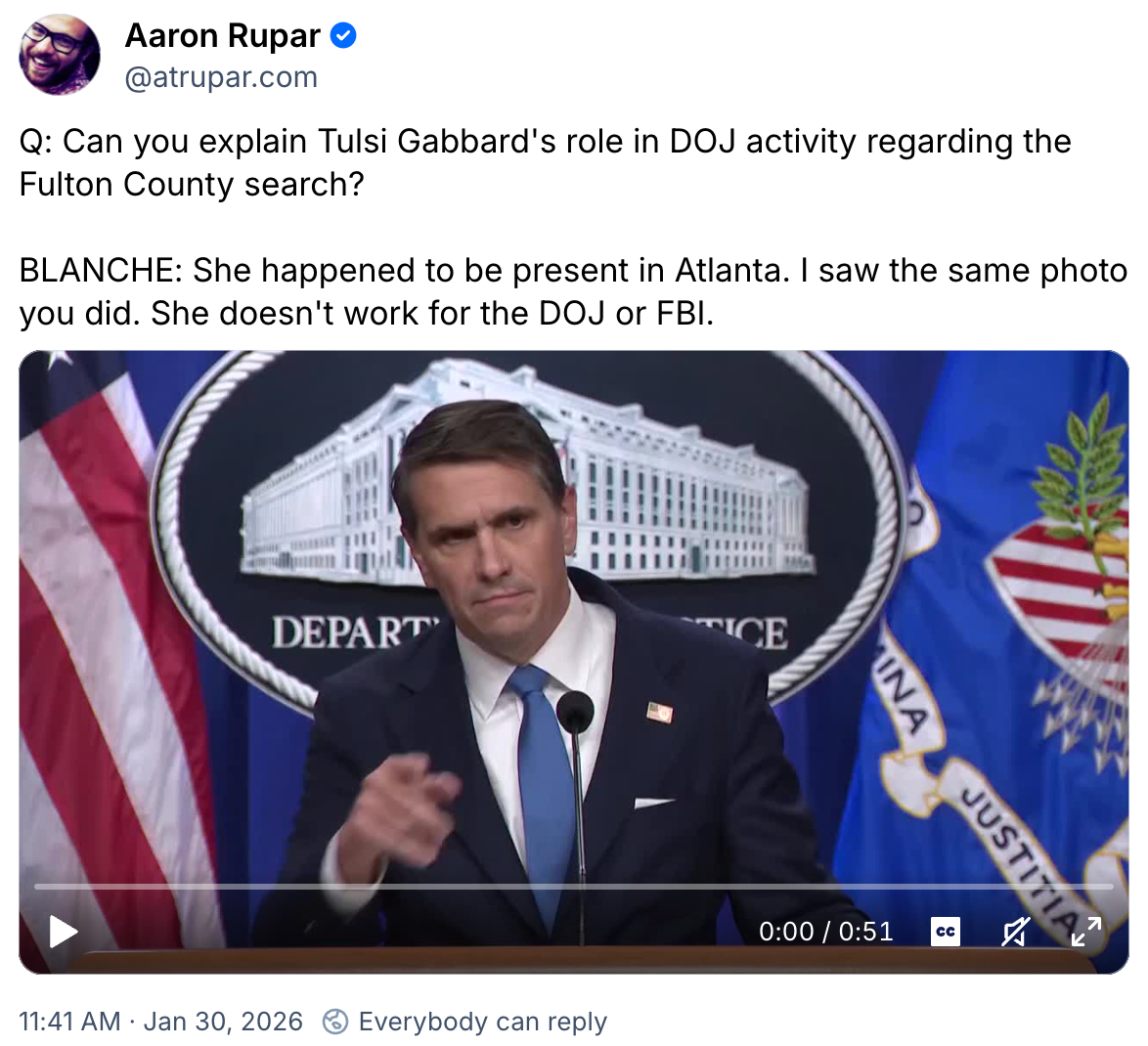Jump to the far right end of the video timeline

tap(1111, 887)
